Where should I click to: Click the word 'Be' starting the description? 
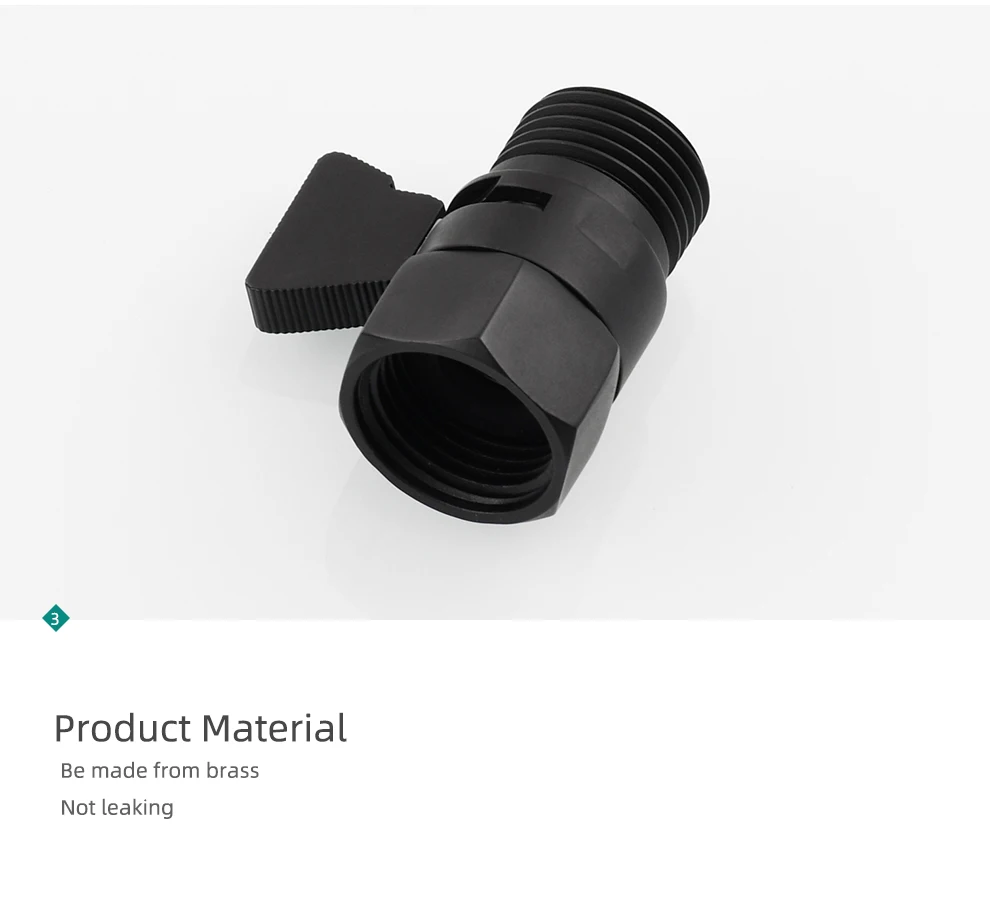[x=73, y=771]
